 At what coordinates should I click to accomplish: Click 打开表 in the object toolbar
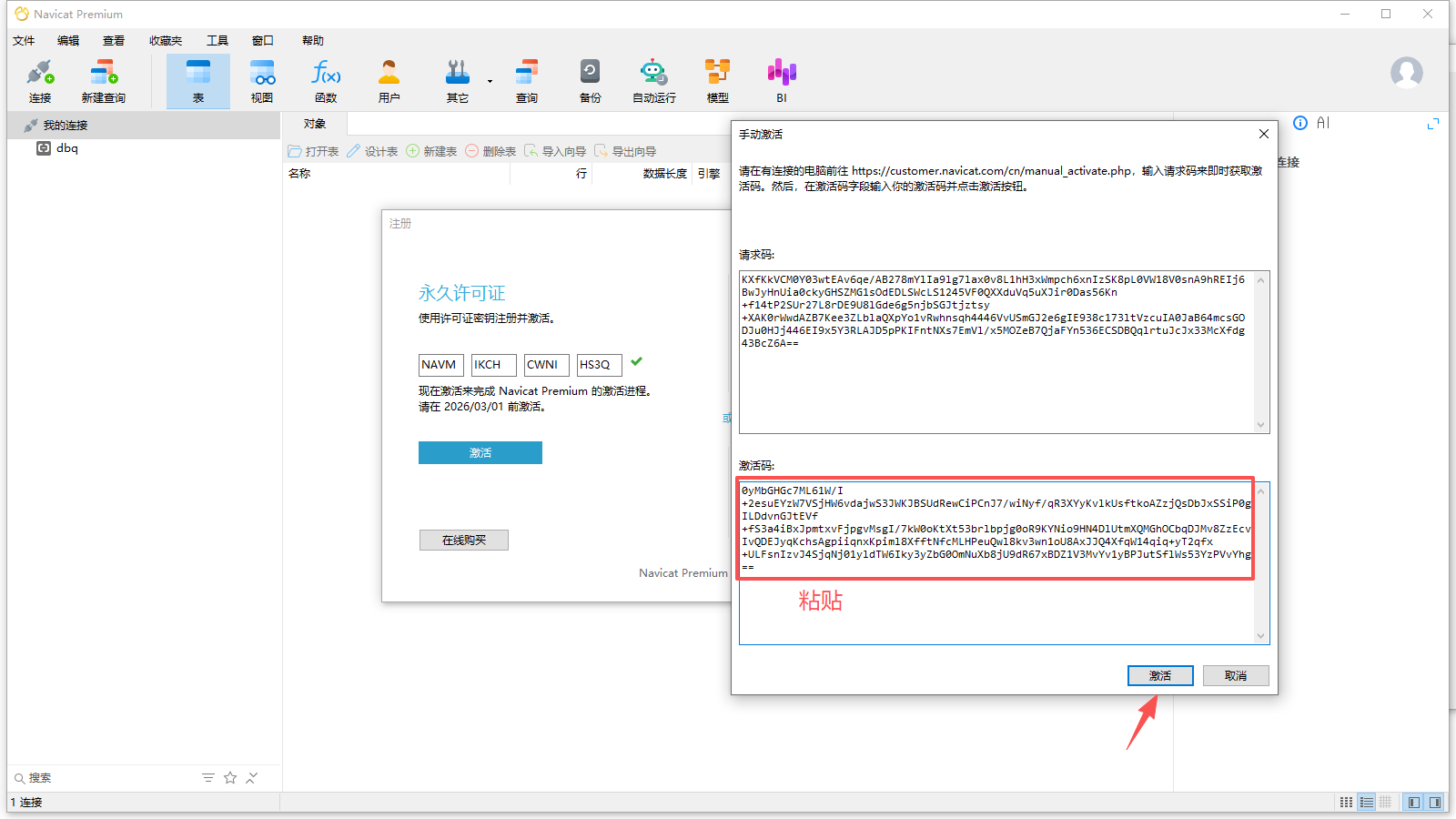pos(313,151)
